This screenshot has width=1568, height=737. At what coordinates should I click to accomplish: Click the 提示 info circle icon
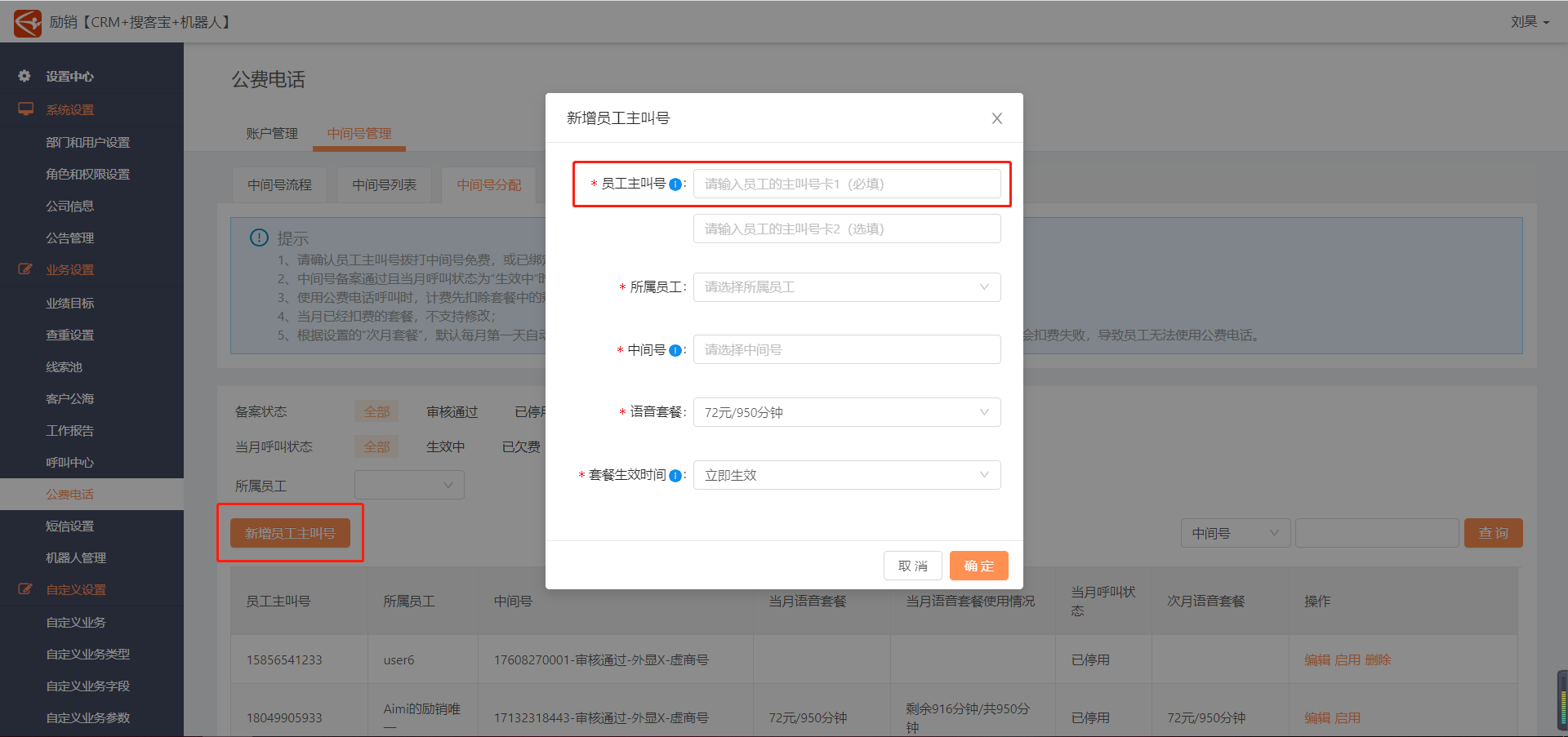click(259, 238)
